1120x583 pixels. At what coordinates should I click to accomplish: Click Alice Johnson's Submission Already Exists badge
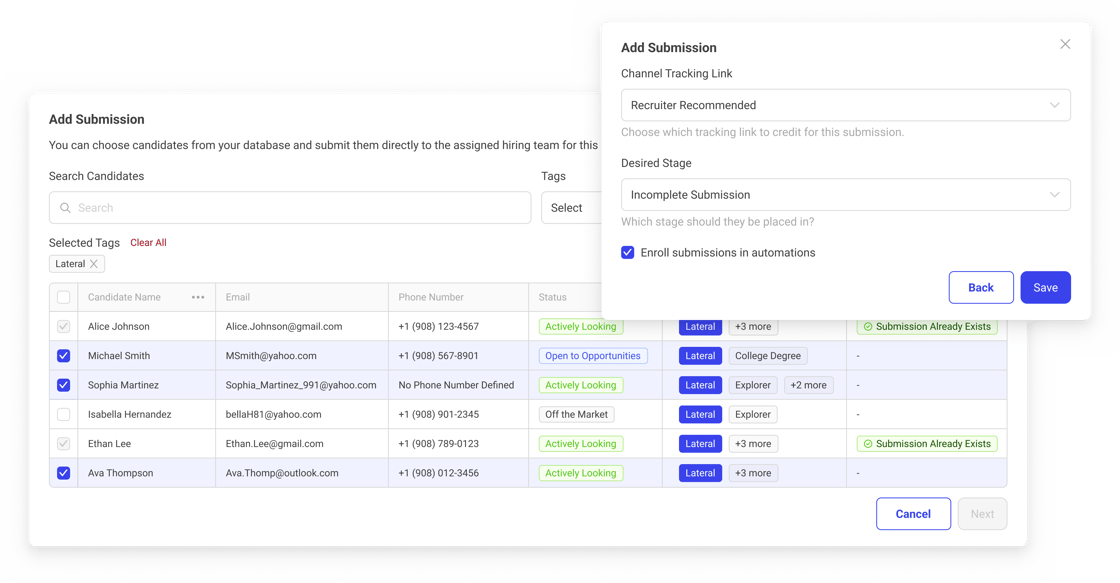point(926,327)
